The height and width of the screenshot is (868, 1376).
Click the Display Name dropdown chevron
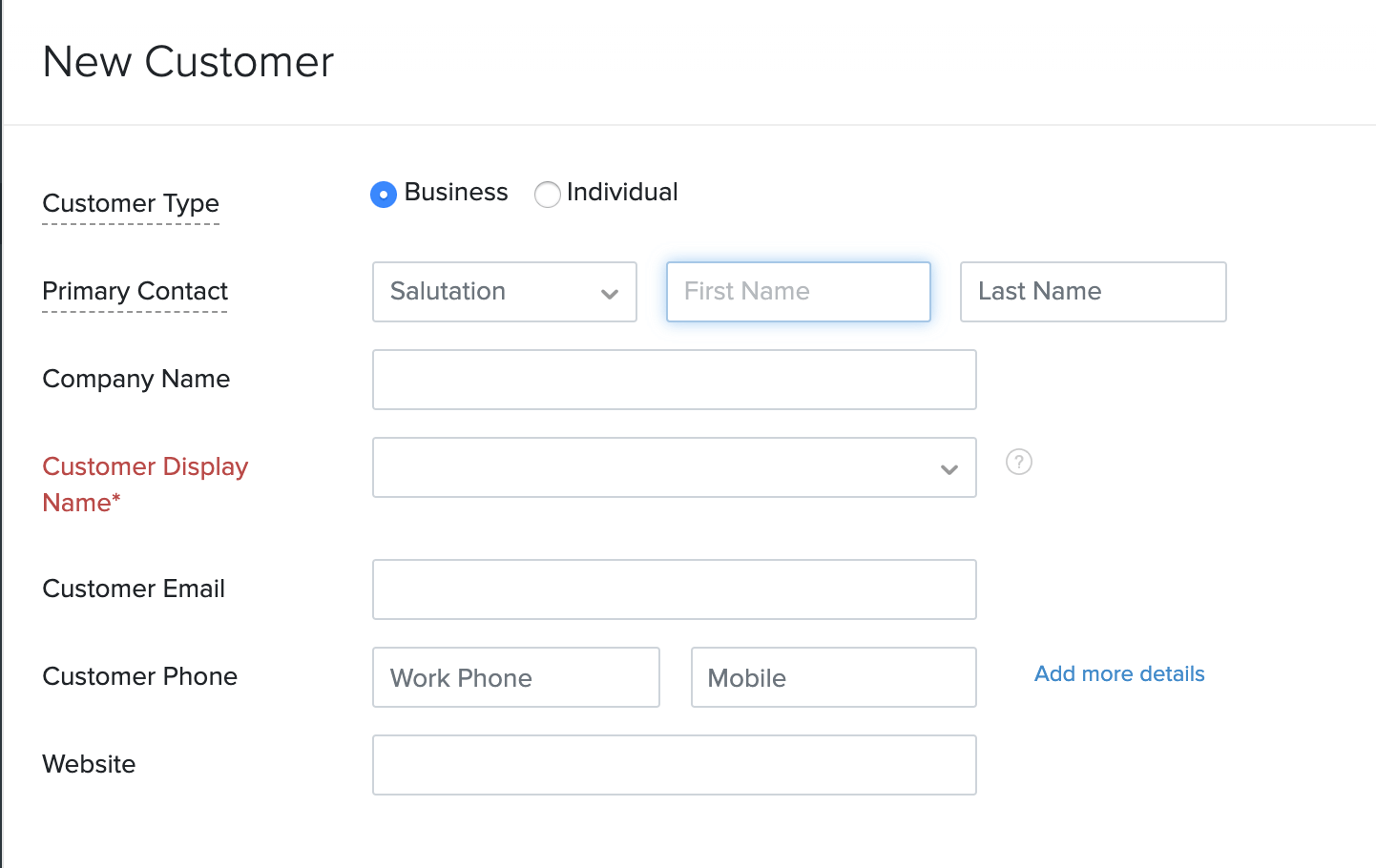click(x=949, y=469)
